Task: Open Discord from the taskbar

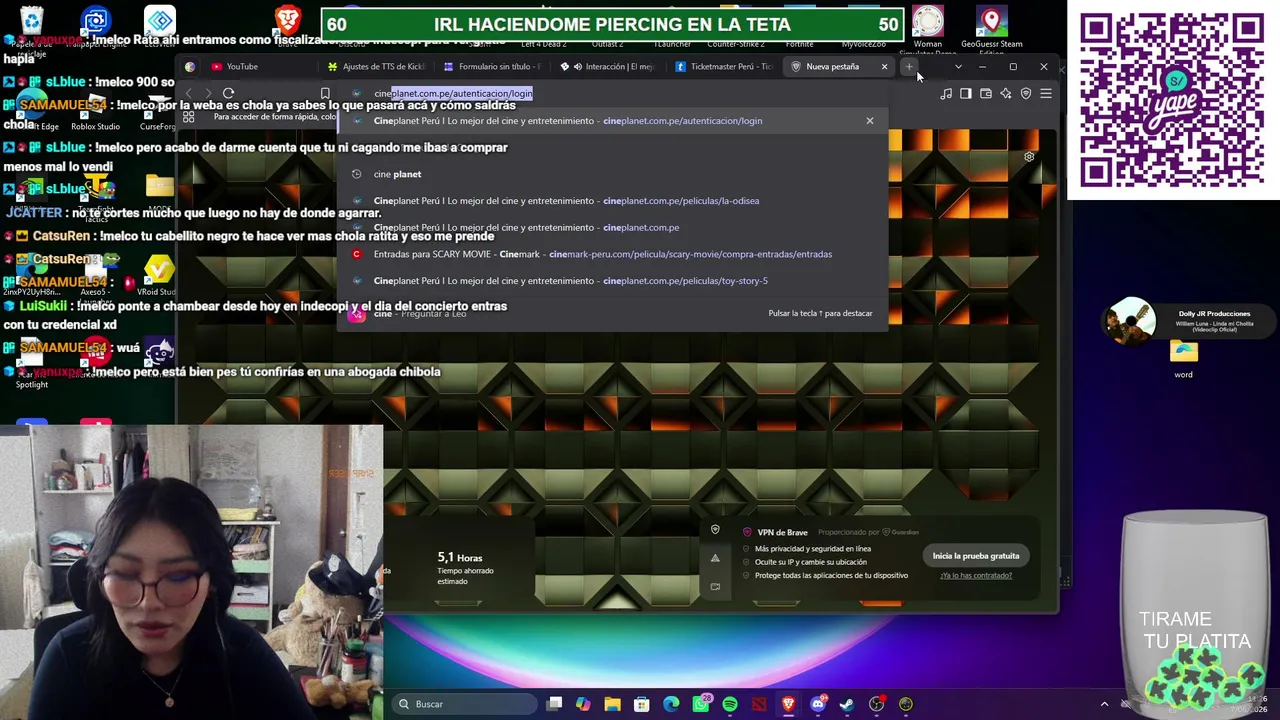Action: (x=818, y=704)
